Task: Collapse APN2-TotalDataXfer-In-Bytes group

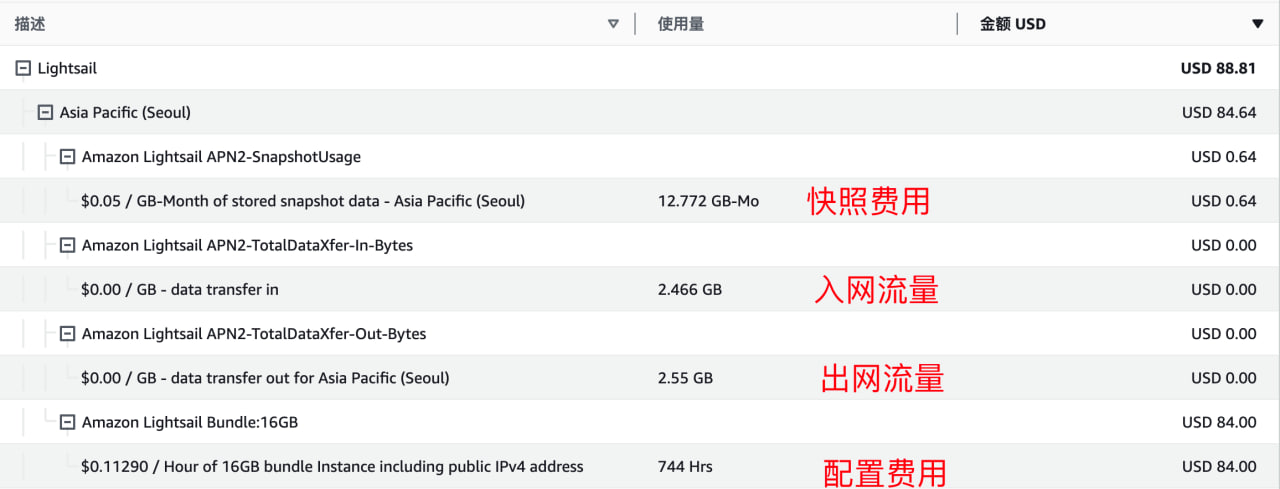Action: [67, 245]
